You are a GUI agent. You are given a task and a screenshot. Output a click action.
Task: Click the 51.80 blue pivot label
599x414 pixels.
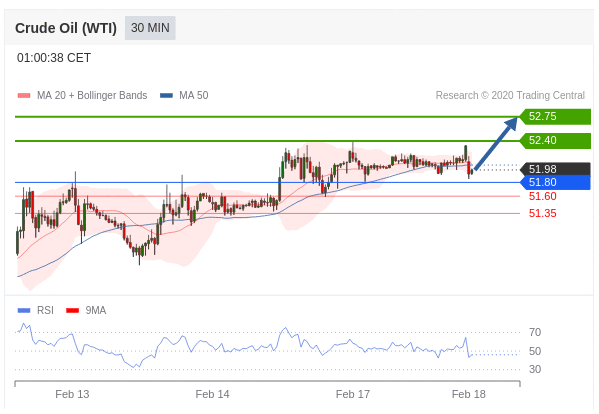click(555, 183)
